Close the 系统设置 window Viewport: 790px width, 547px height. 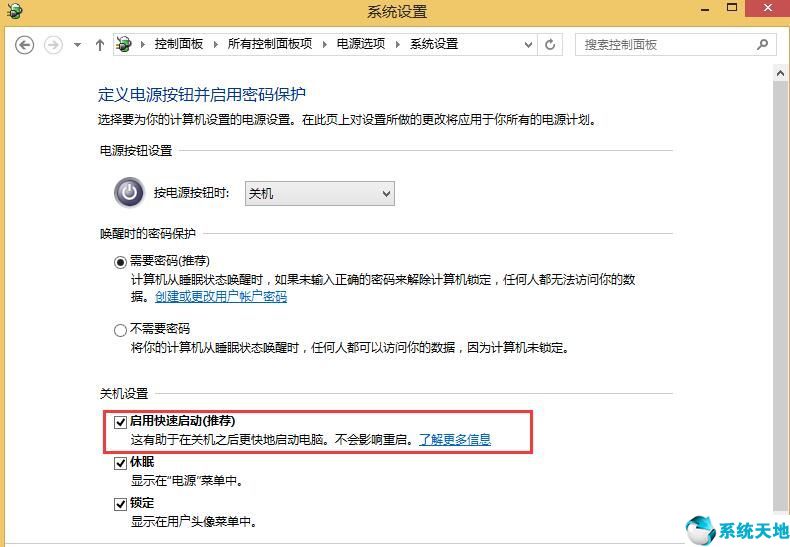pyautogui.click(x=767, y=9)
